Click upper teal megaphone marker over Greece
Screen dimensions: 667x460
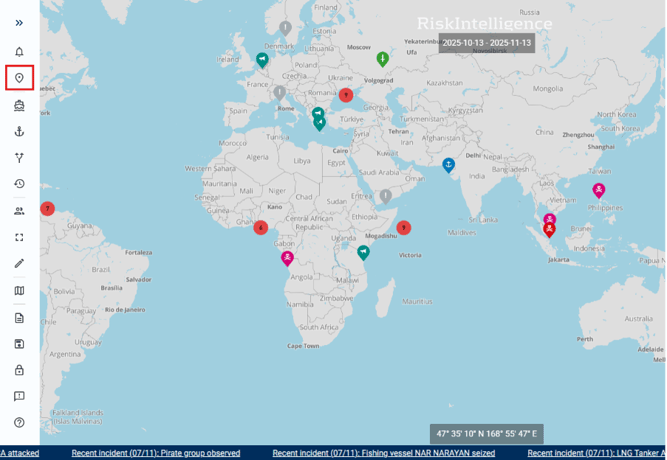click(x=318, y=113)
